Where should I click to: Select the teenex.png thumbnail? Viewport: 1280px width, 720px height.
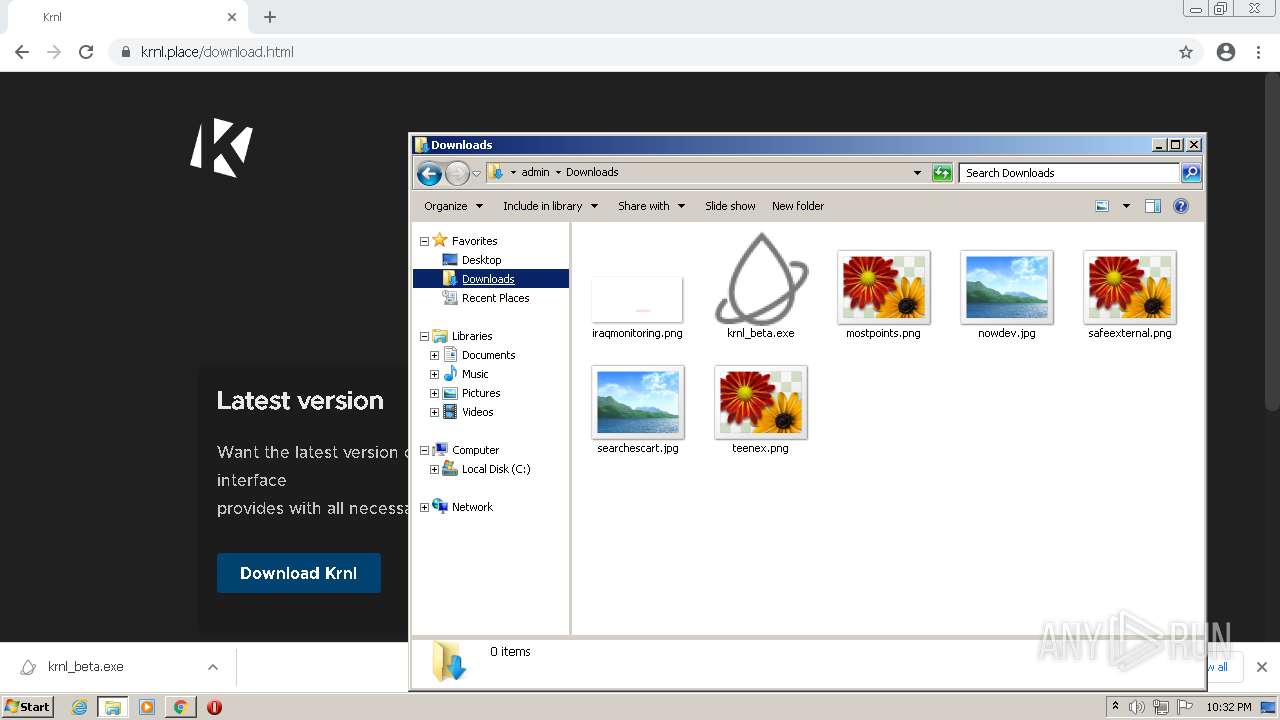[x=761, y=402]
